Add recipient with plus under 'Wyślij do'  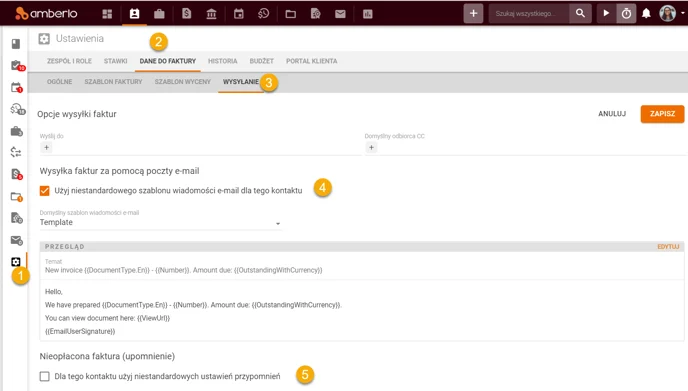click(47, 147)
